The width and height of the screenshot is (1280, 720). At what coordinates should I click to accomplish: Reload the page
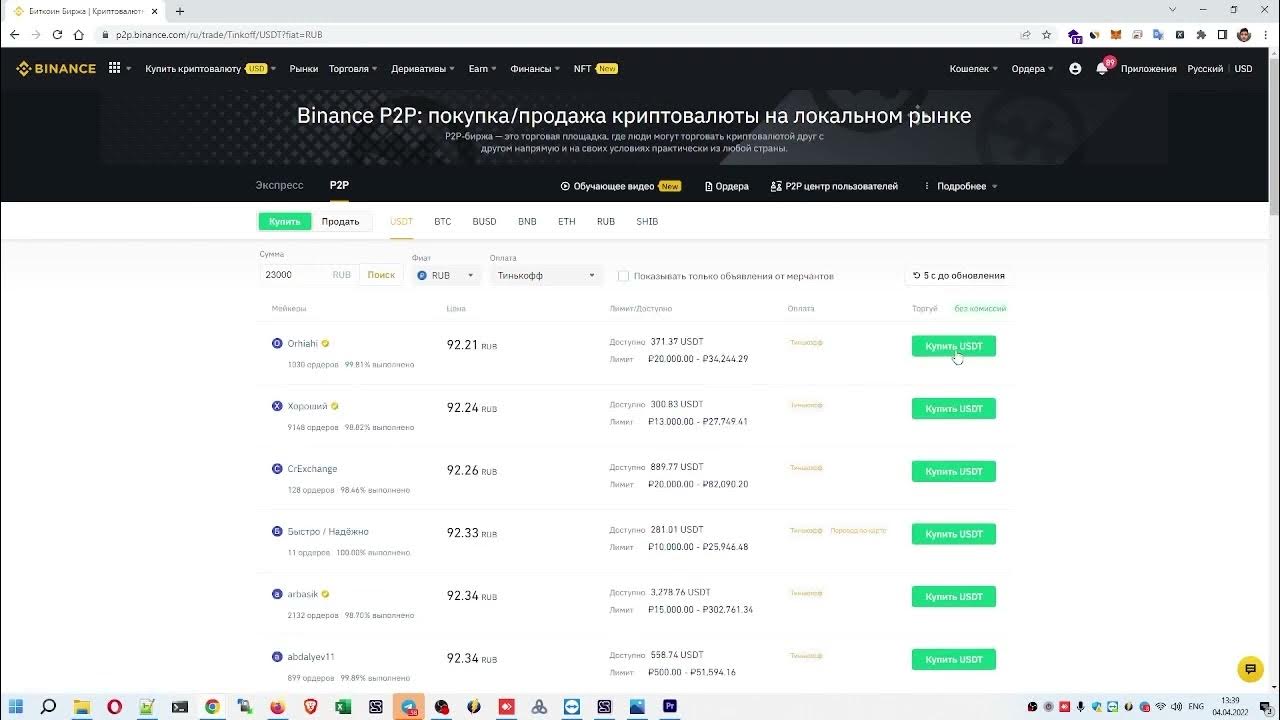pyautogui.click(x=57, y=34)
